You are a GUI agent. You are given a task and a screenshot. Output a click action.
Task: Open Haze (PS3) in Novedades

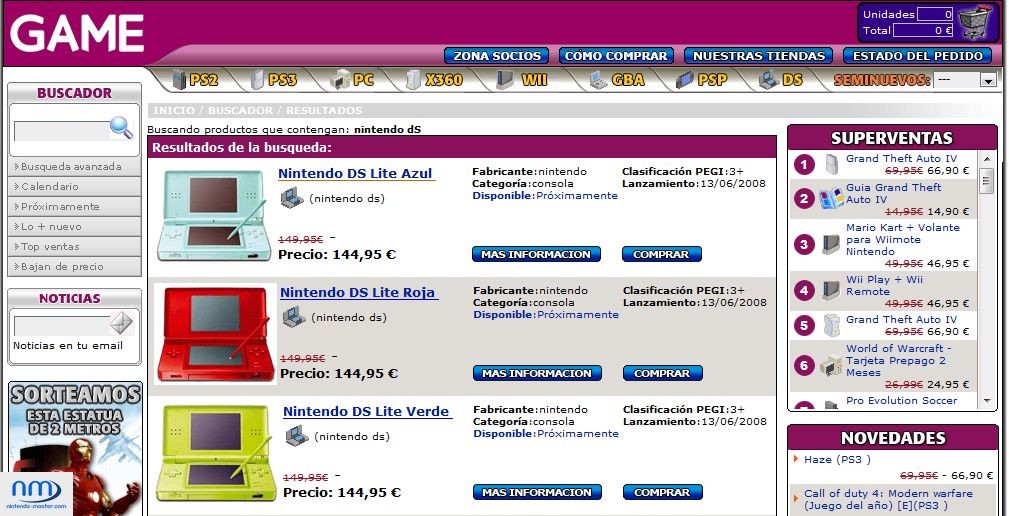point(837,459)
